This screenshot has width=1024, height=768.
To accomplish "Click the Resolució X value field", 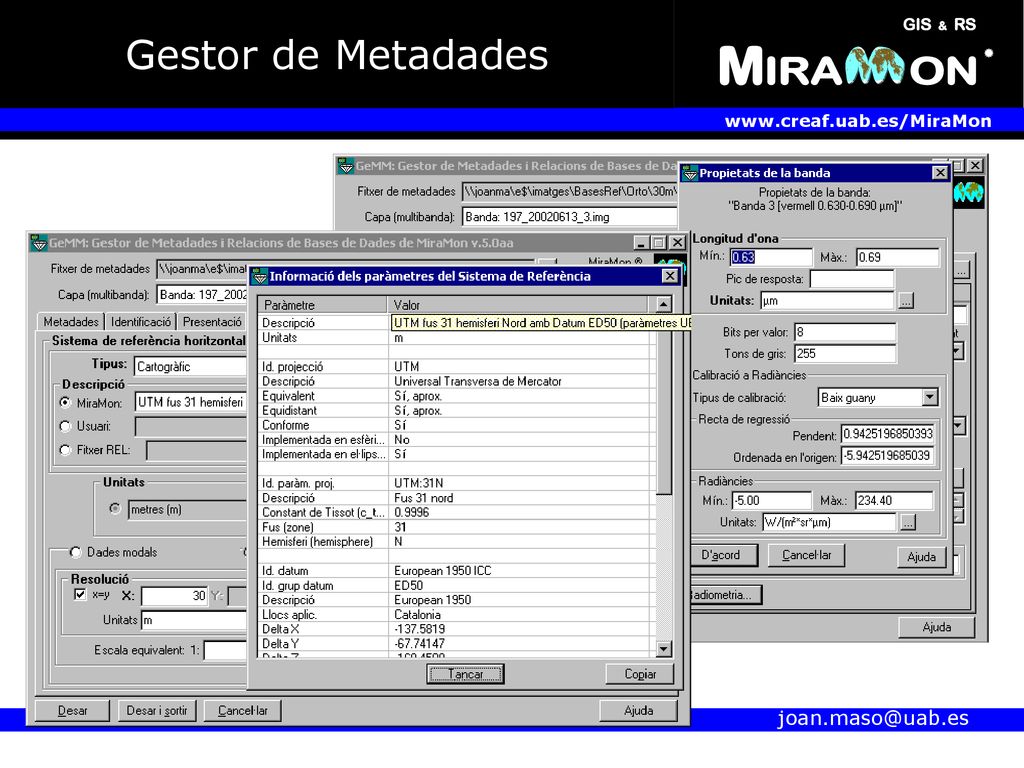I will [174, 596].
